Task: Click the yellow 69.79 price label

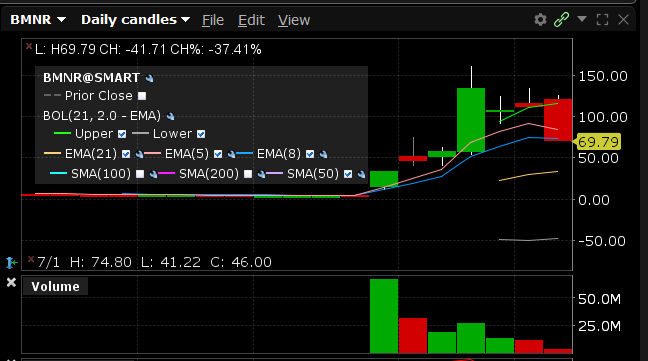Action: (x=598, y=142)
